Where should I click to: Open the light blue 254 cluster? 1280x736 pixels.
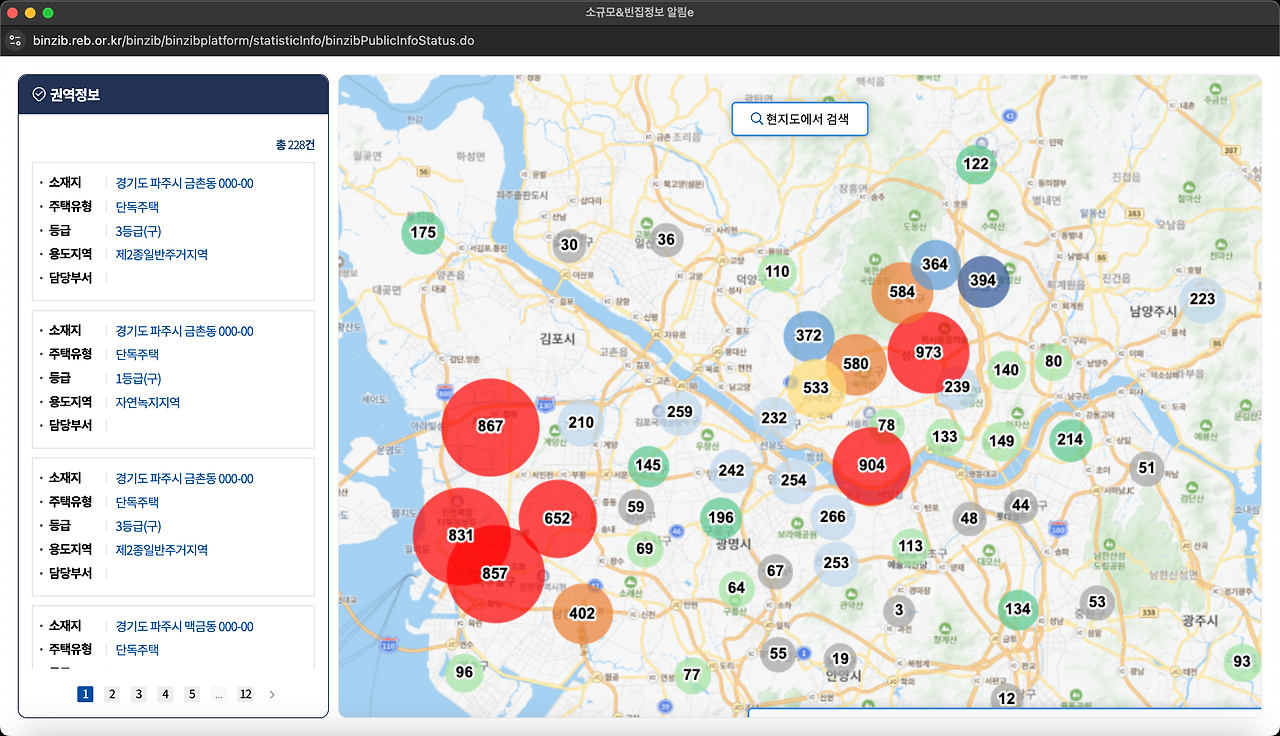pos(794,481)
